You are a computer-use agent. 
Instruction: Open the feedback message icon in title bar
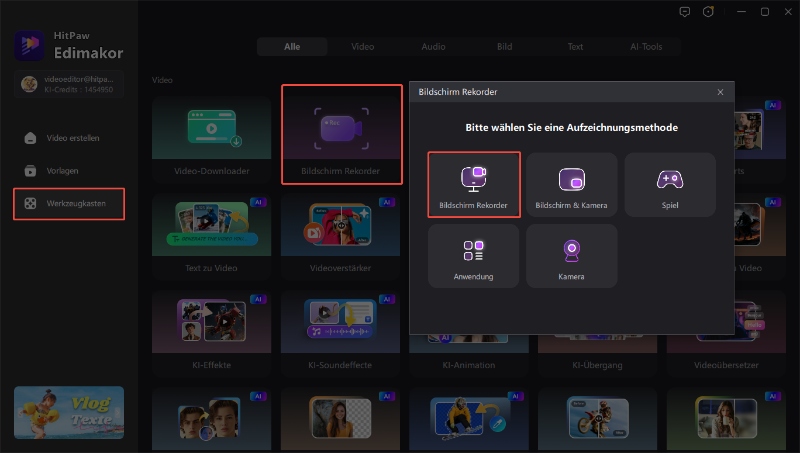pyautogui.click(x=684, y=12)
